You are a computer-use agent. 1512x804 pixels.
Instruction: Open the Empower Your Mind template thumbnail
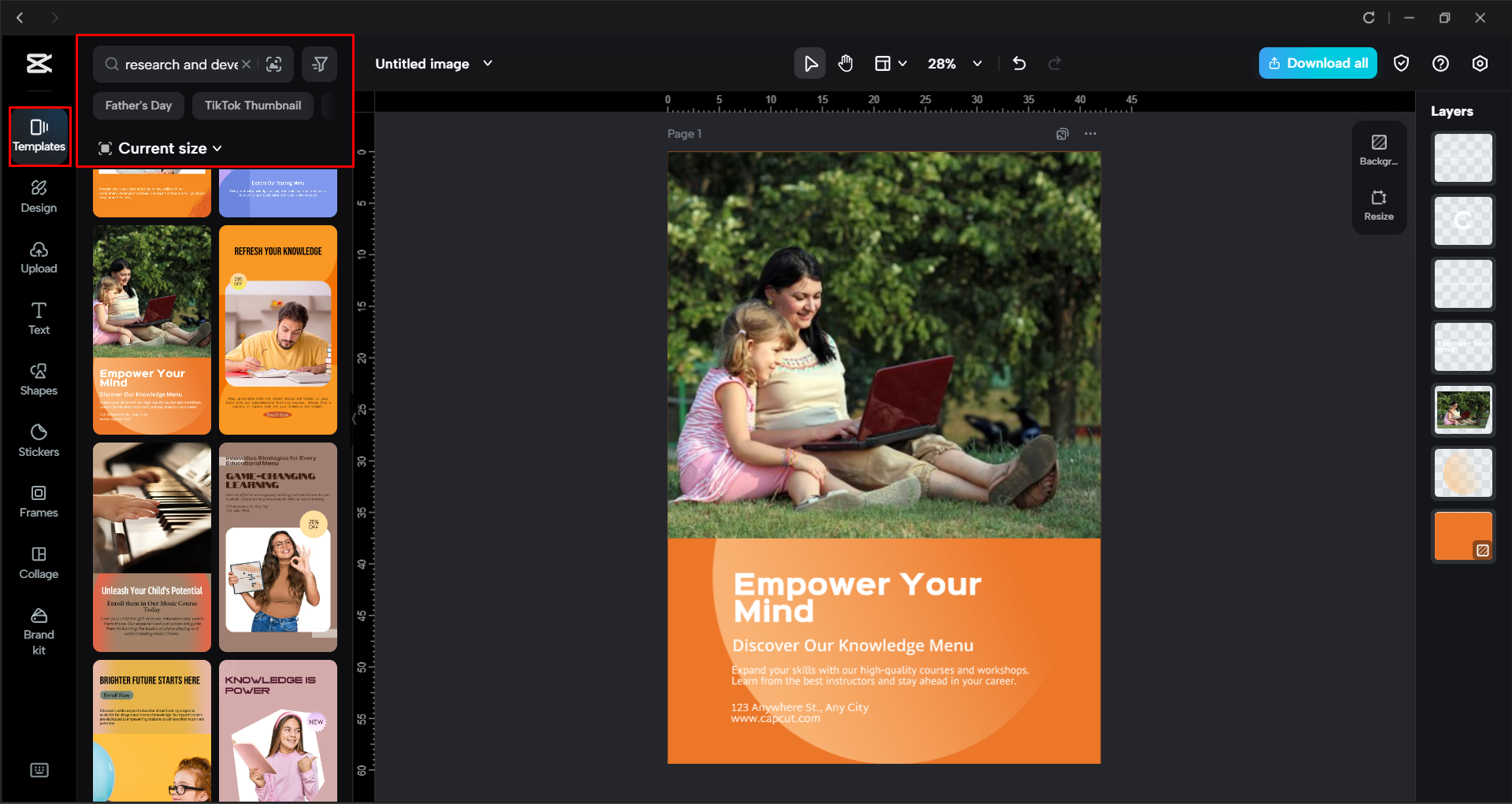[x=151, y=329]
